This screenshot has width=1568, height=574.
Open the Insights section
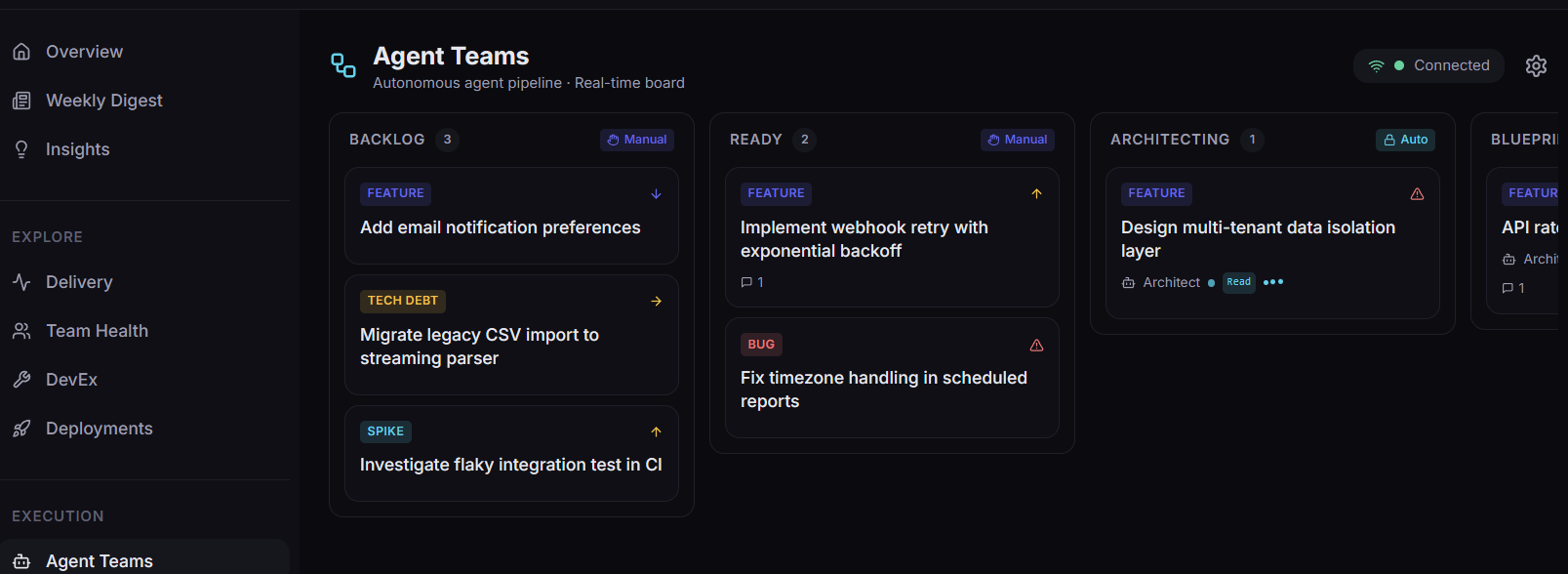144,149
